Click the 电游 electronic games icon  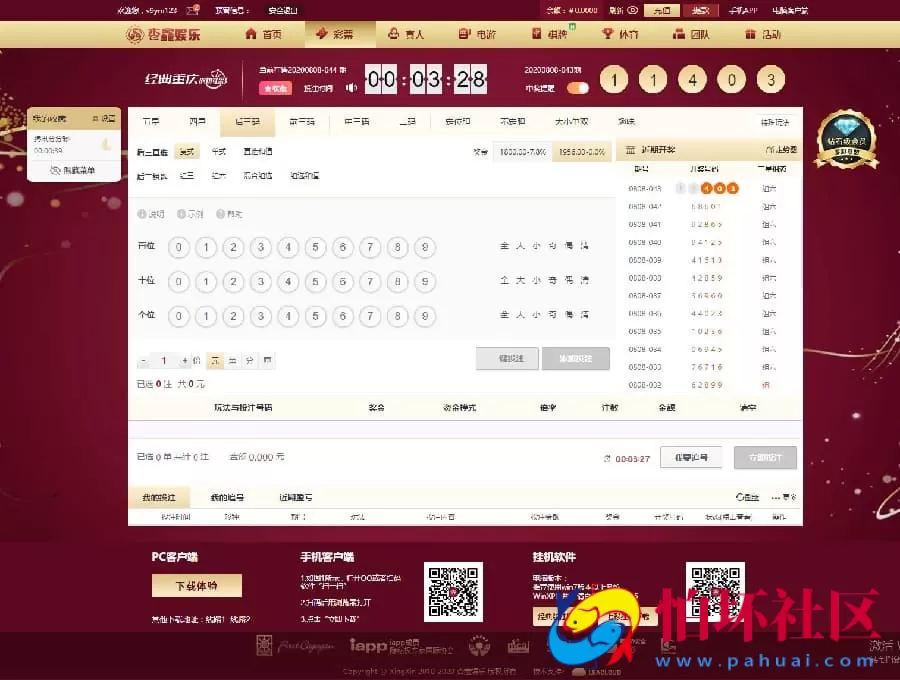tap(462, 33)
